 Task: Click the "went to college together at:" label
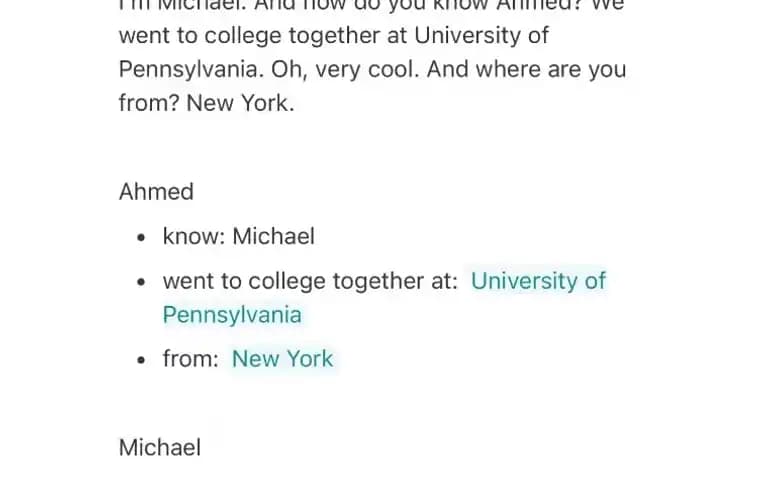click(x=310, y=281)
